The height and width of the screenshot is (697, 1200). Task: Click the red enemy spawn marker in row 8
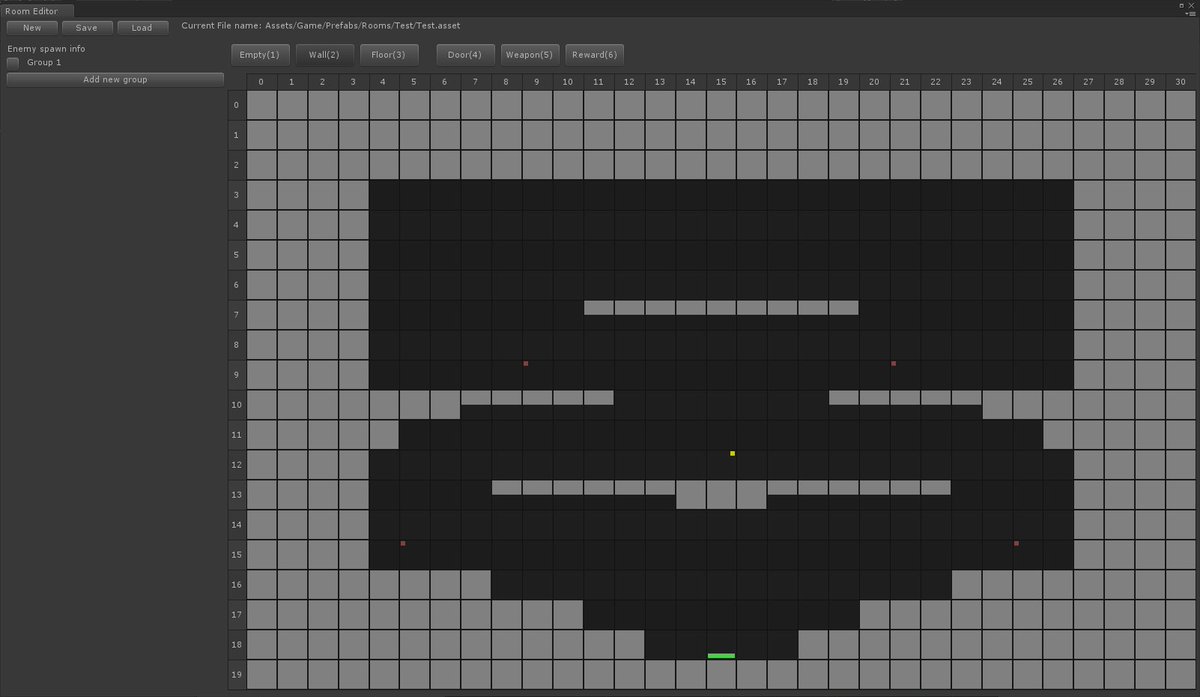point(525,363)
